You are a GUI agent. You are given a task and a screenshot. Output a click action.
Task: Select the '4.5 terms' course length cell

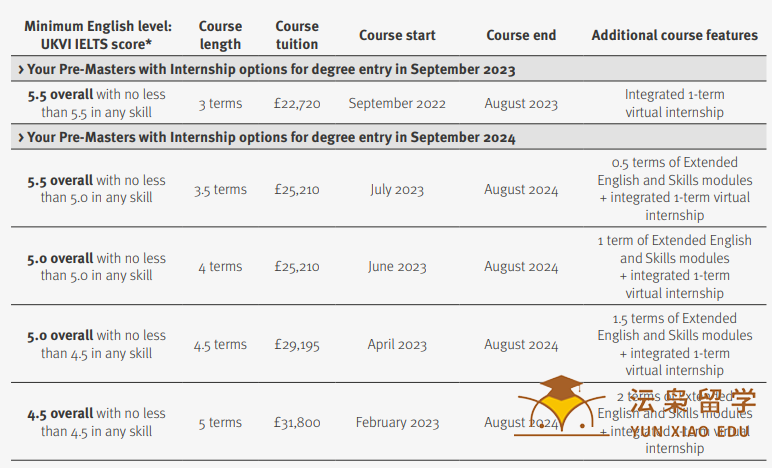[x=220, y=345]
